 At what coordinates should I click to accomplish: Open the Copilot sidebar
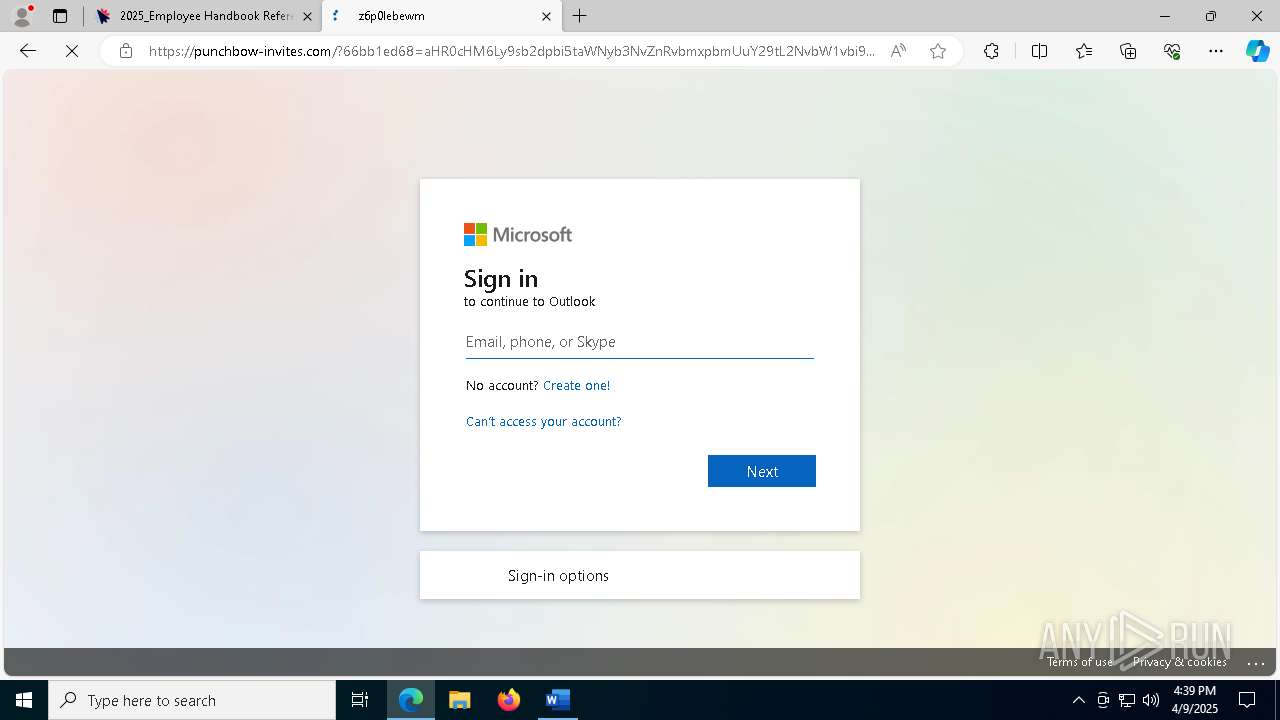pyautogui.click(x=1257, y=51)
